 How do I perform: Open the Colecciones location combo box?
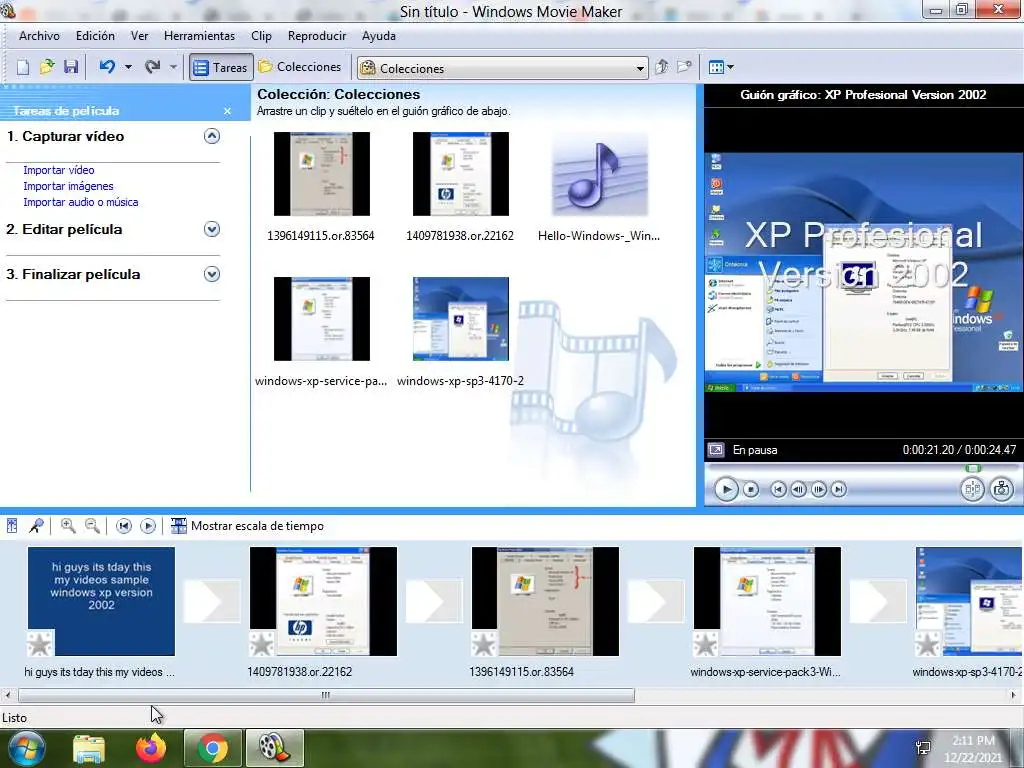tap(503, 68)
